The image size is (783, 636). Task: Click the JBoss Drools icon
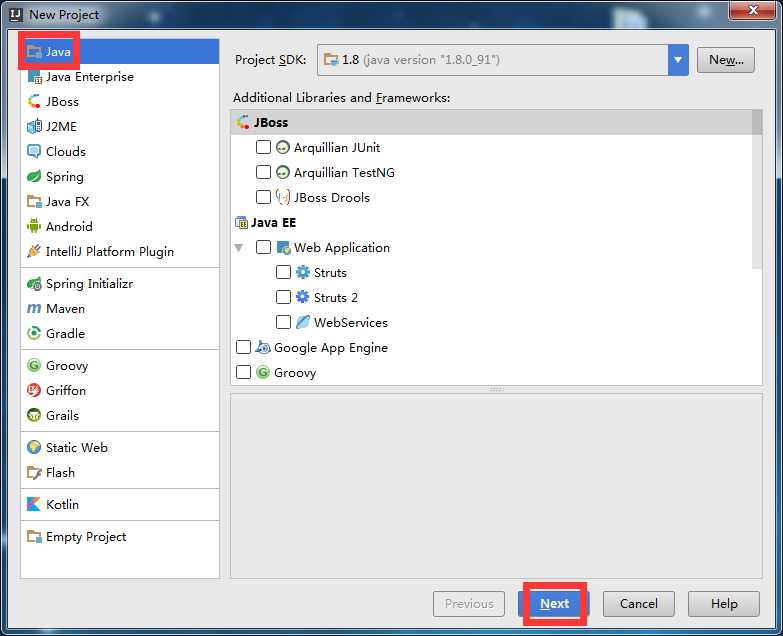tap(283, 198)
